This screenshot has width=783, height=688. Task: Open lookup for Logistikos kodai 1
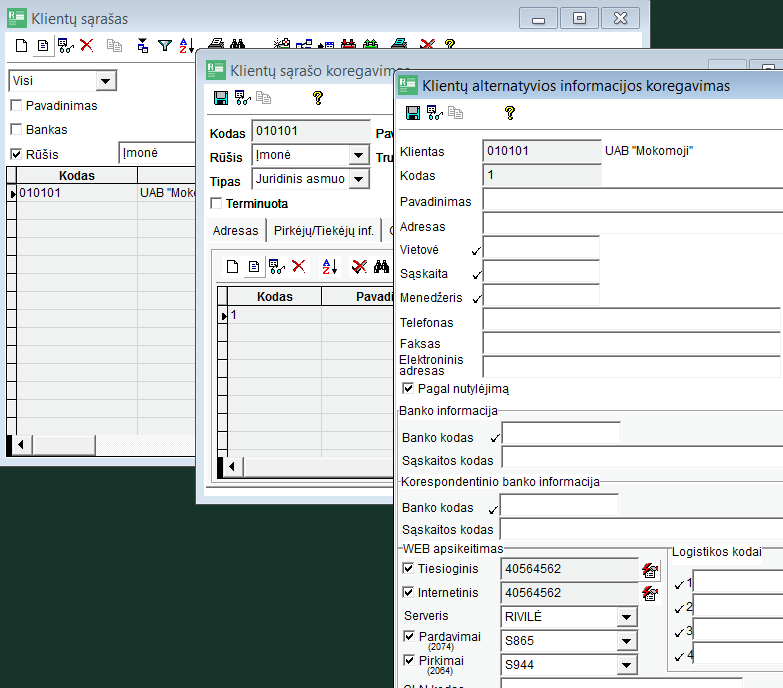(679, 585)
